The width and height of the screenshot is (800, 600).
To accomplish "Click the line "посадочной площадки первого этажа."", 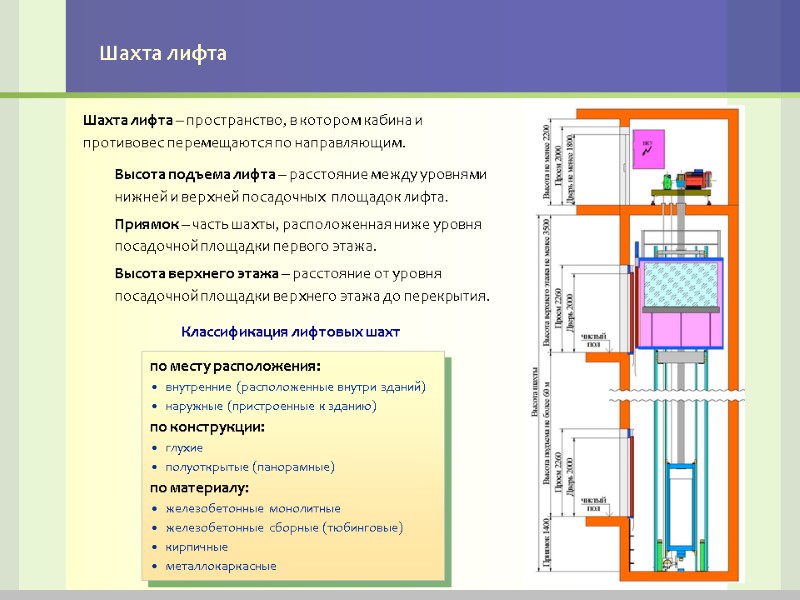I will 245,246.
